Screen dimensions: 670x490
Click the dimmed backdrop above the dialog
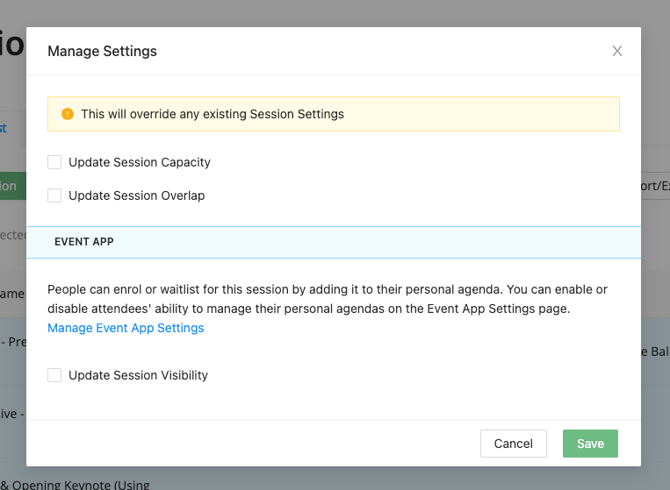coord(335,12)
